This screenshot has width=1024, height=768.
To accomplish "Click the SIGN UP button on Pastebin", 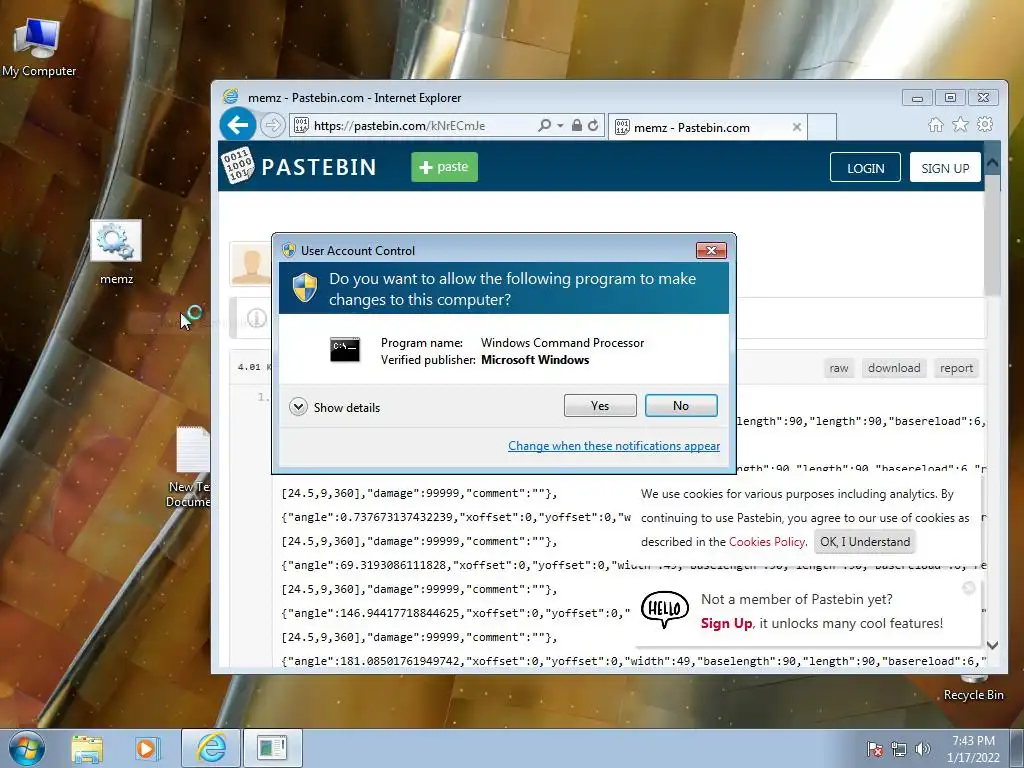I will (945, 168).
